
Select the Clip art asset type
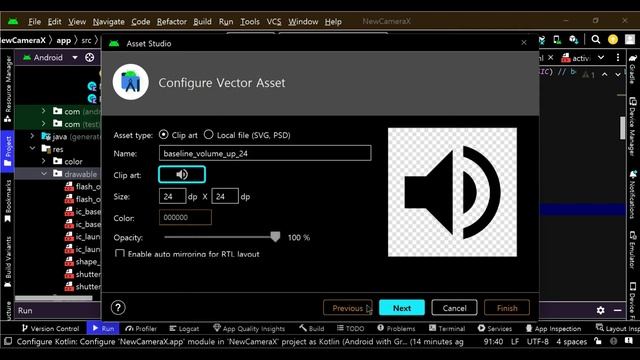click(x=164, y=134)
